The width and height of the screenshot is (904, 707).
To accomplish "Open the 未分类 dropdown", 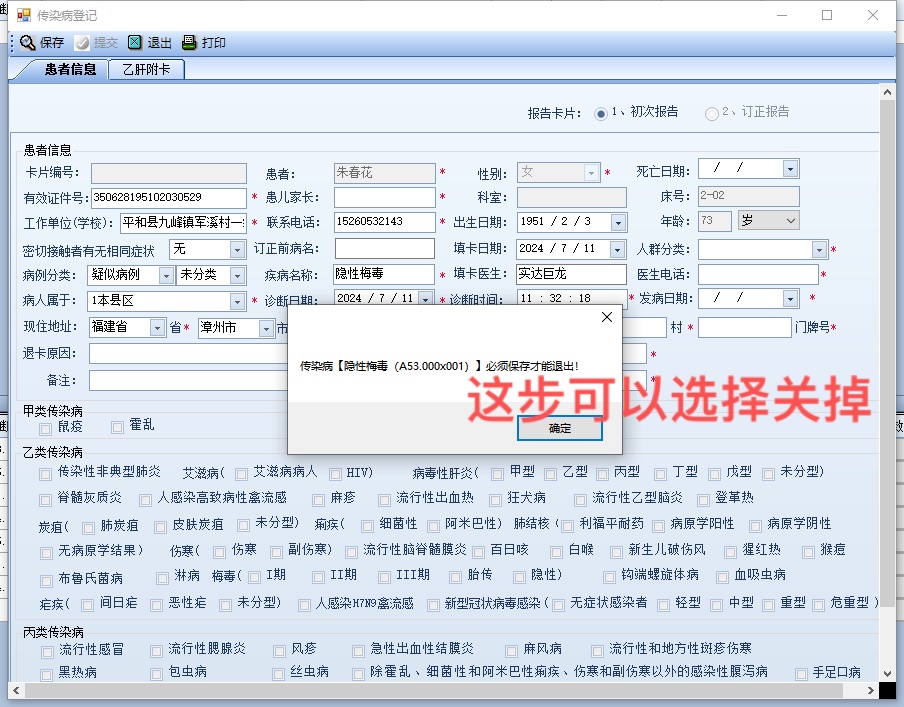I will [x=237, y=276].
